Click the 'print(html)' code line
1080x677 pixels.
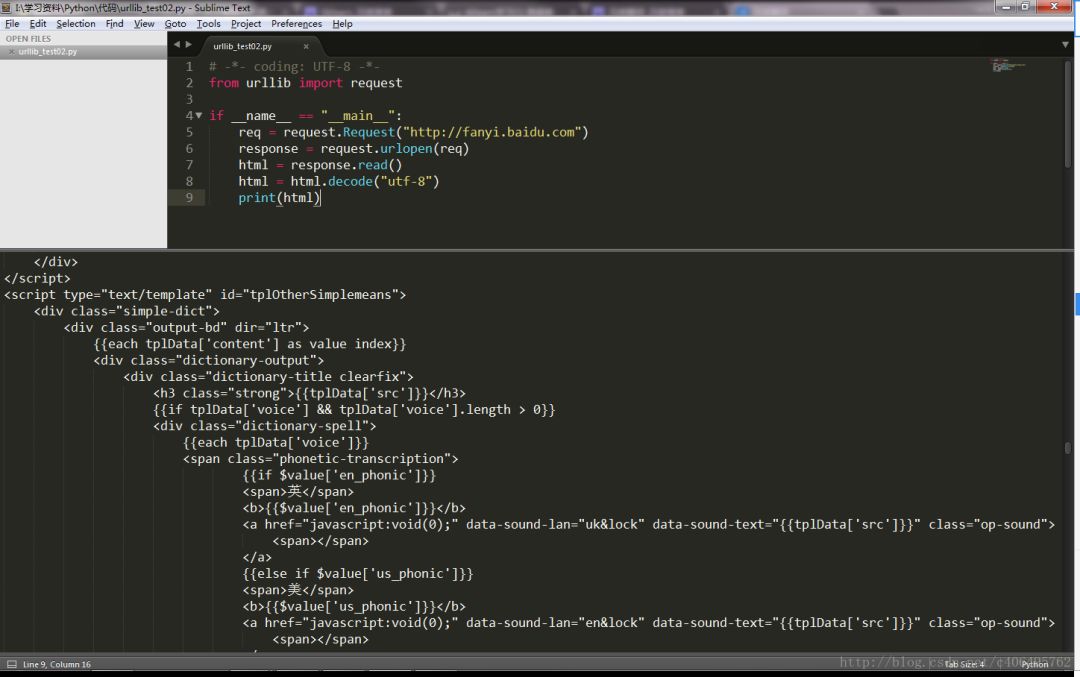[279, 198]
